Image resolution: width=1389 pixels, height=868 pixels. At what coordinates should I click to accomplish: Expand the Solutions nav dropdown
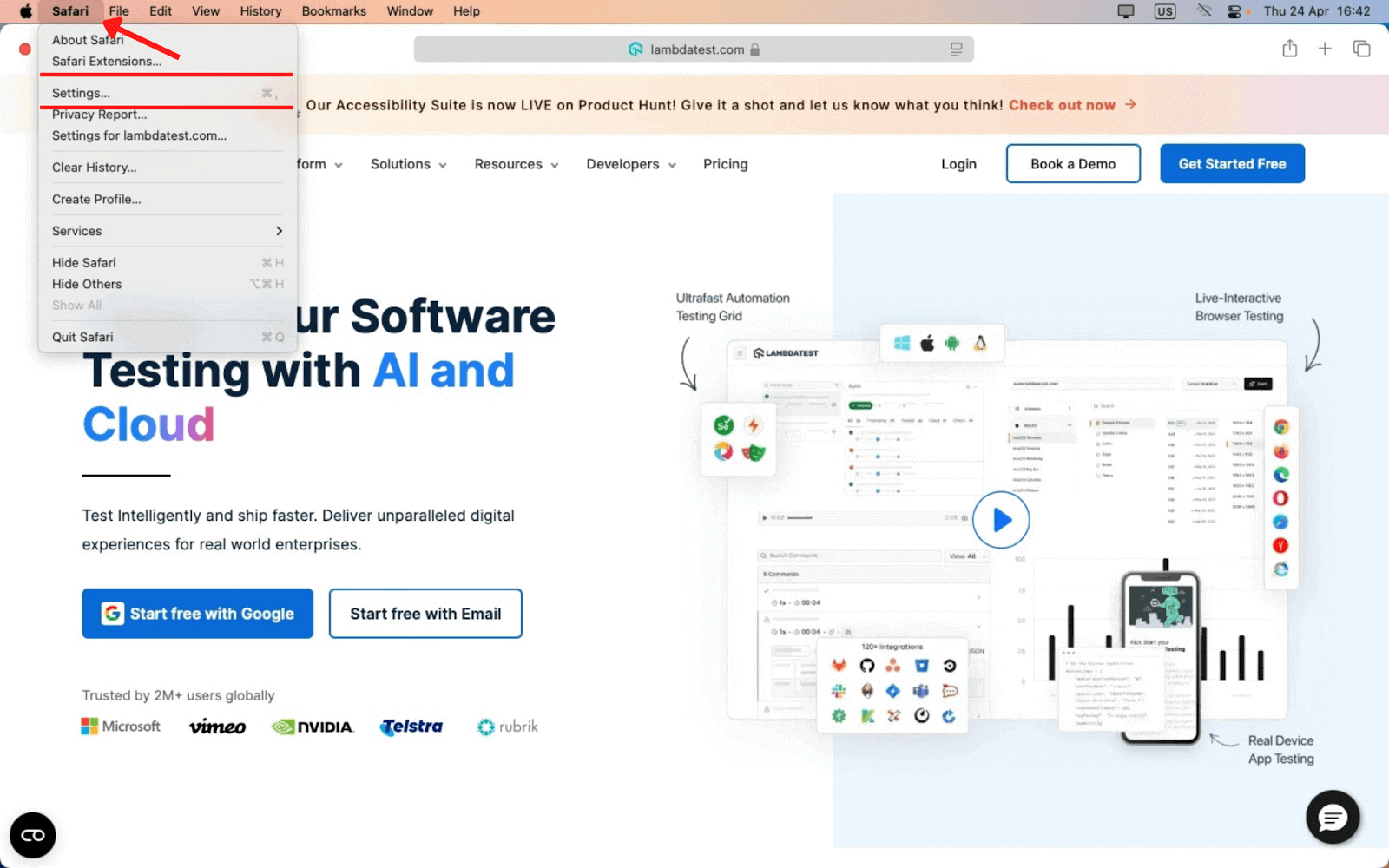(x=409, y=164)
